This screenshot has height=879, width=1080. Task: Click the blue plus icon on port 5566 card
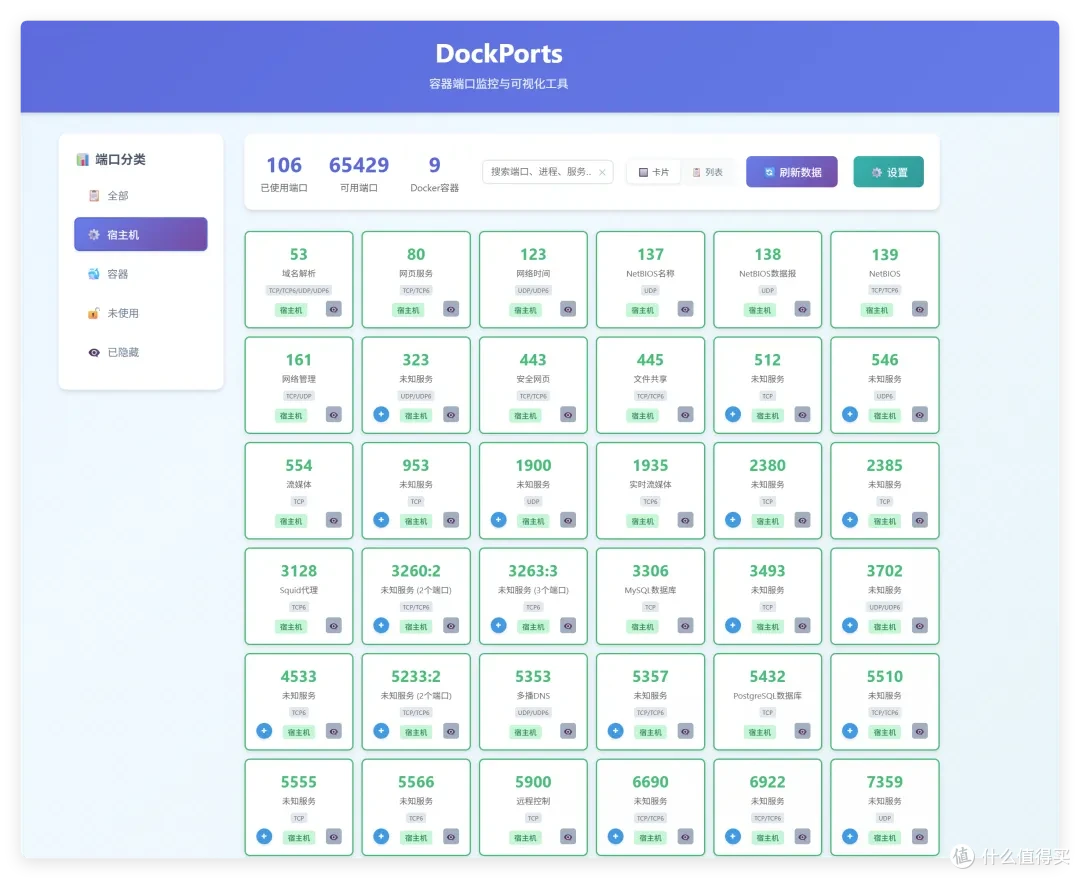[381, 836]
